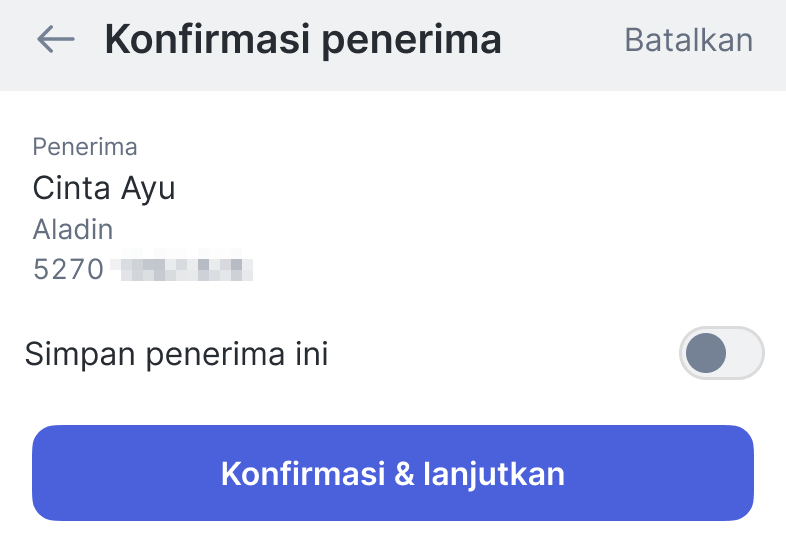Go back using the left arrow icon
Screen dimensions: 786x543
coord(56,39)
